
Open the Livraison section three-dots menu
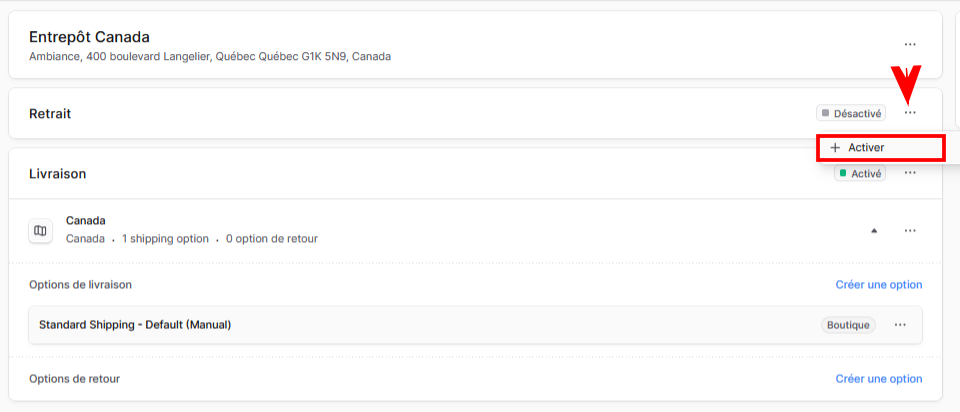click(x=910, y=173)
